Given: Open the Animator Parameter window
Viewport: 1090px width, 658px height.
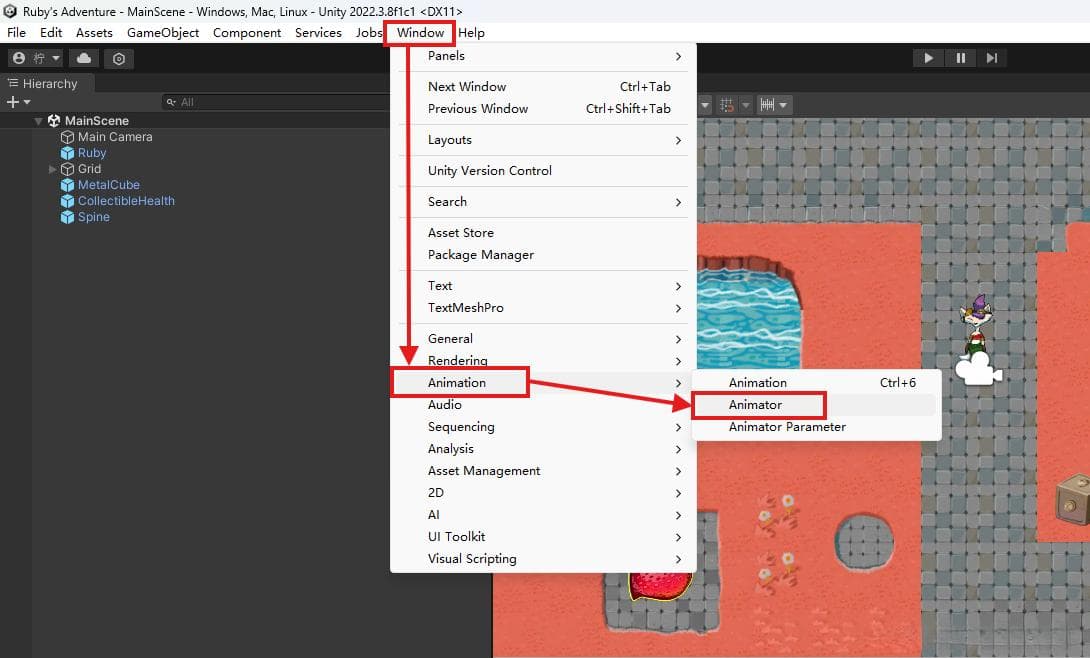Looking at the screenshot, I should (x=816, y=427).
